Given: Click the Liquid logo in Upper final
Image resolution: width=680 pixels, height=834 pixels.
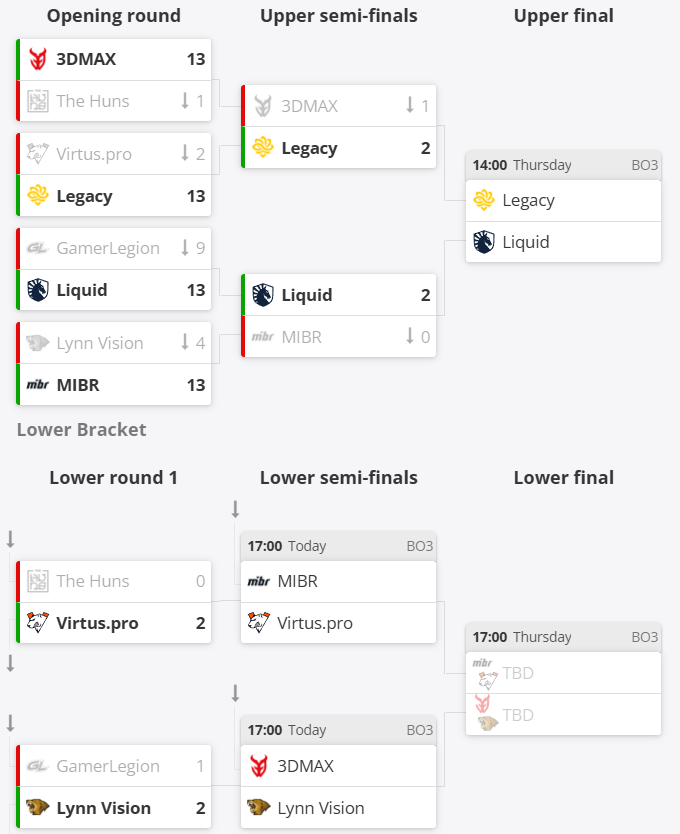Looking at the screenshot, I should pos(484,242).
